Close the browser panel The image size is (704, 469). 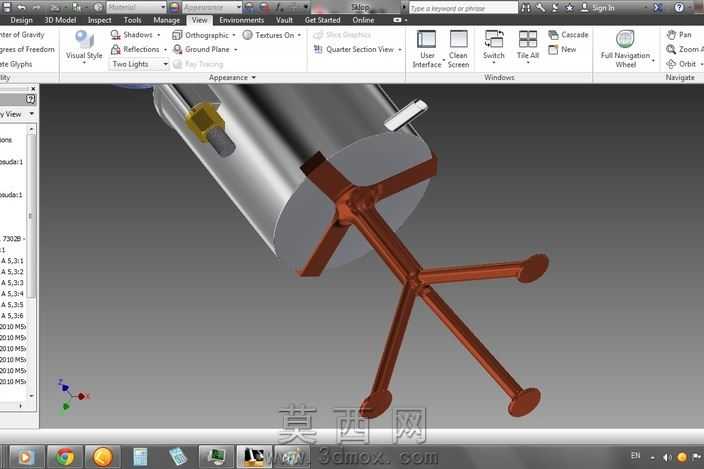click(x=33, y=89)
